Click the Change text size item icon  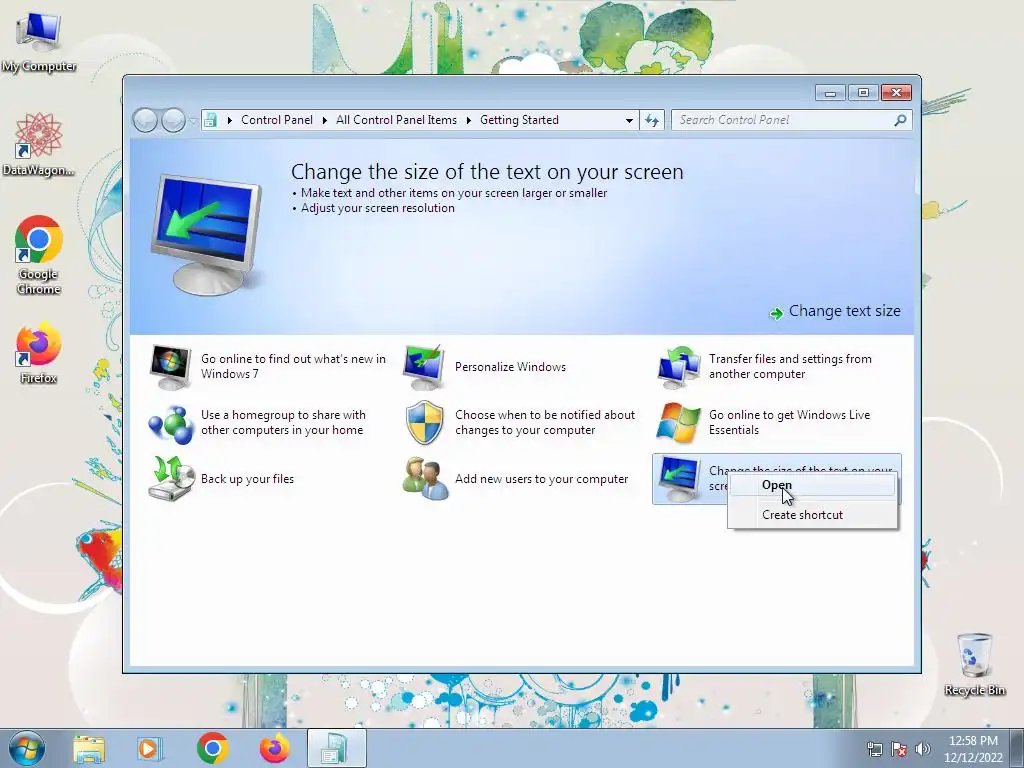pyautogui.click(x=678, y=479)
